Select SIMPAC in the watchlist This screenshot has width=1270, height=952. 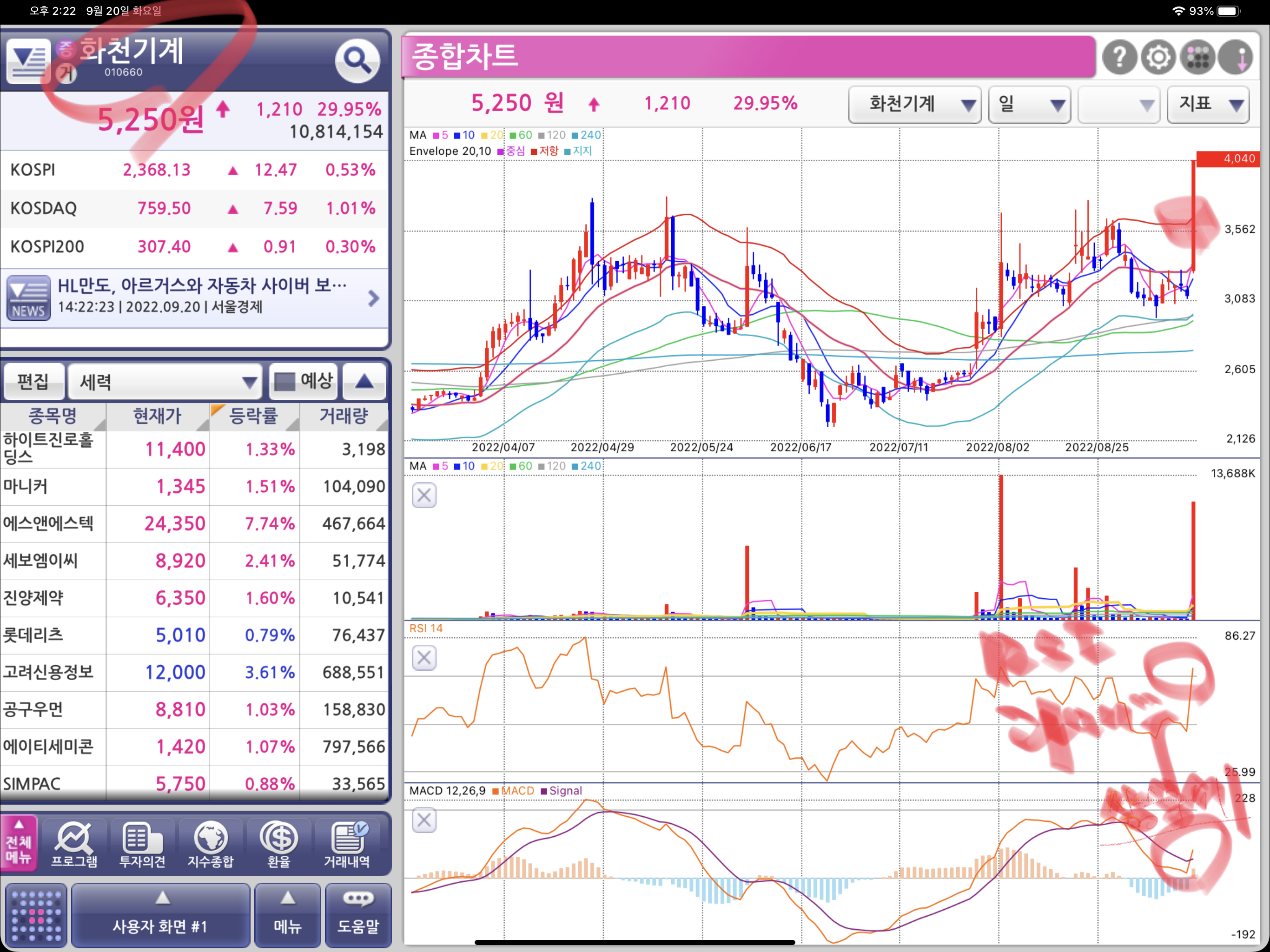[194, 784]
